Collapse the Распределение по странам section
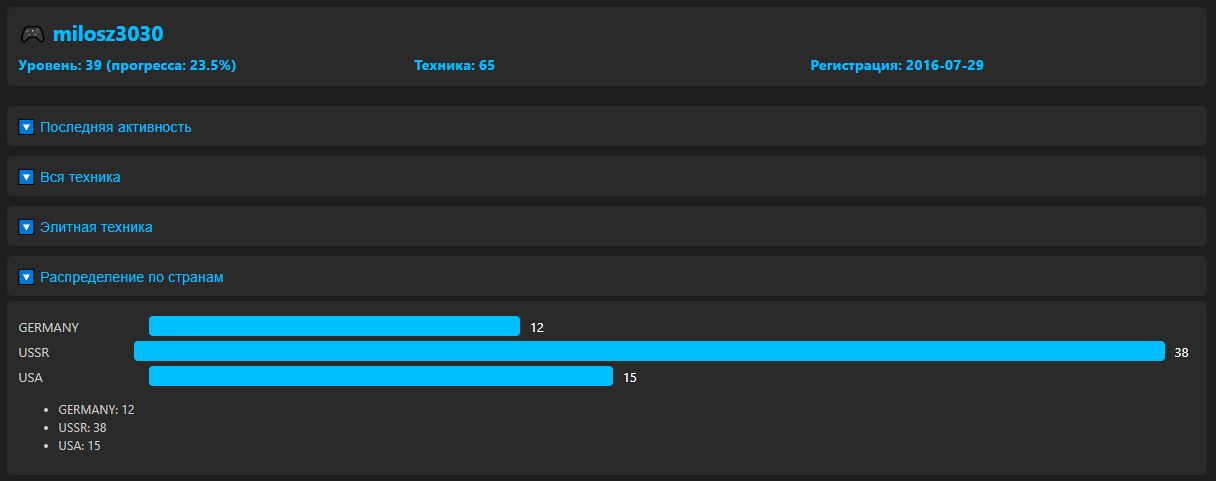The height and width of the screenshot is (481, 1216). pyautogui.click(x=607, y=277)
